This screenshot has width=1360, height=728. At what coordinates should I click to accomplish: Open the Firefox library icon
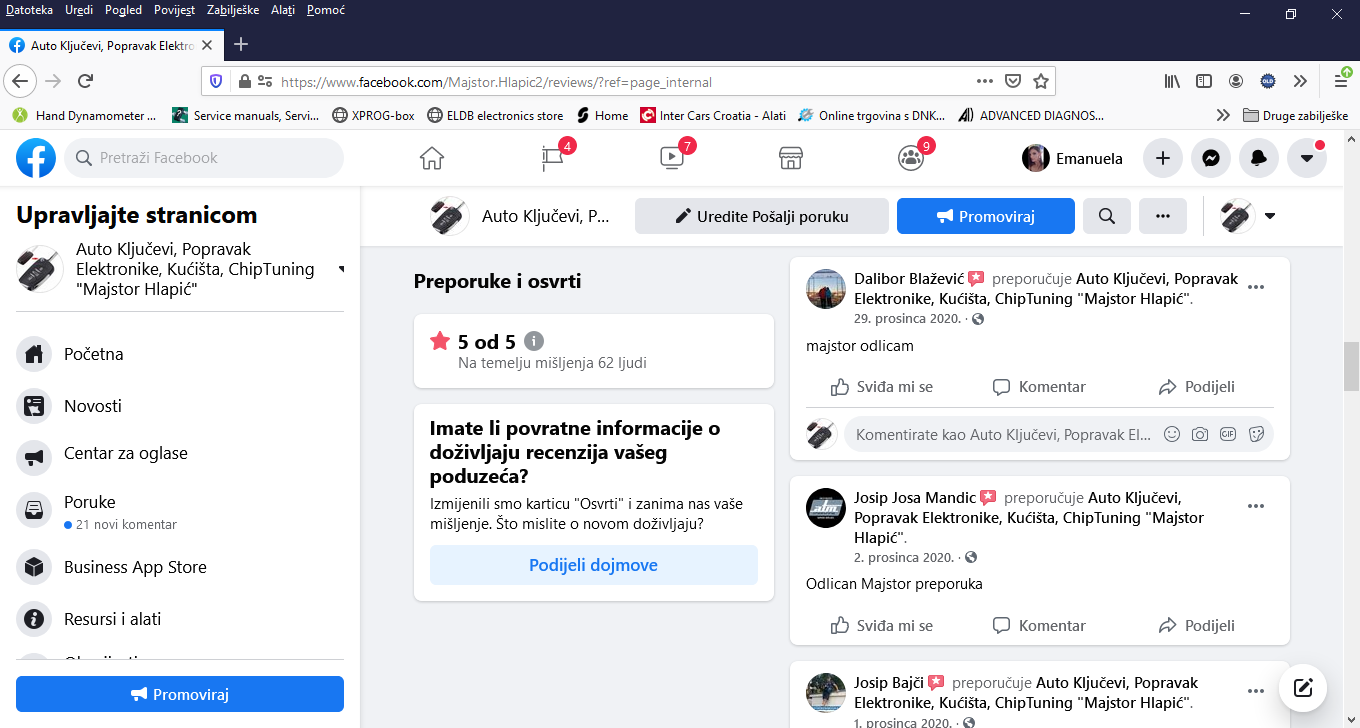(1172, 81)
